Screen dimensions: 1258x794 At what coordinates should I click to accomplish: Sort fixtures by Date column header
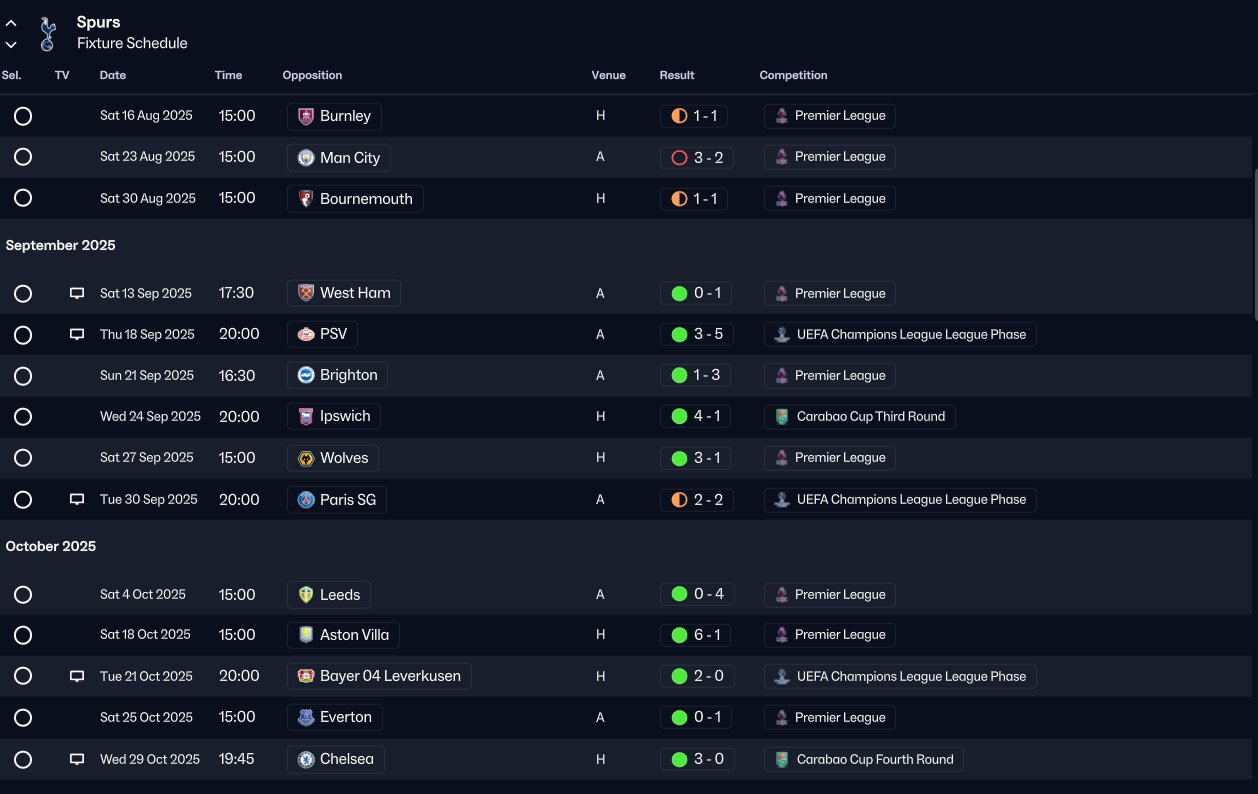113,75
